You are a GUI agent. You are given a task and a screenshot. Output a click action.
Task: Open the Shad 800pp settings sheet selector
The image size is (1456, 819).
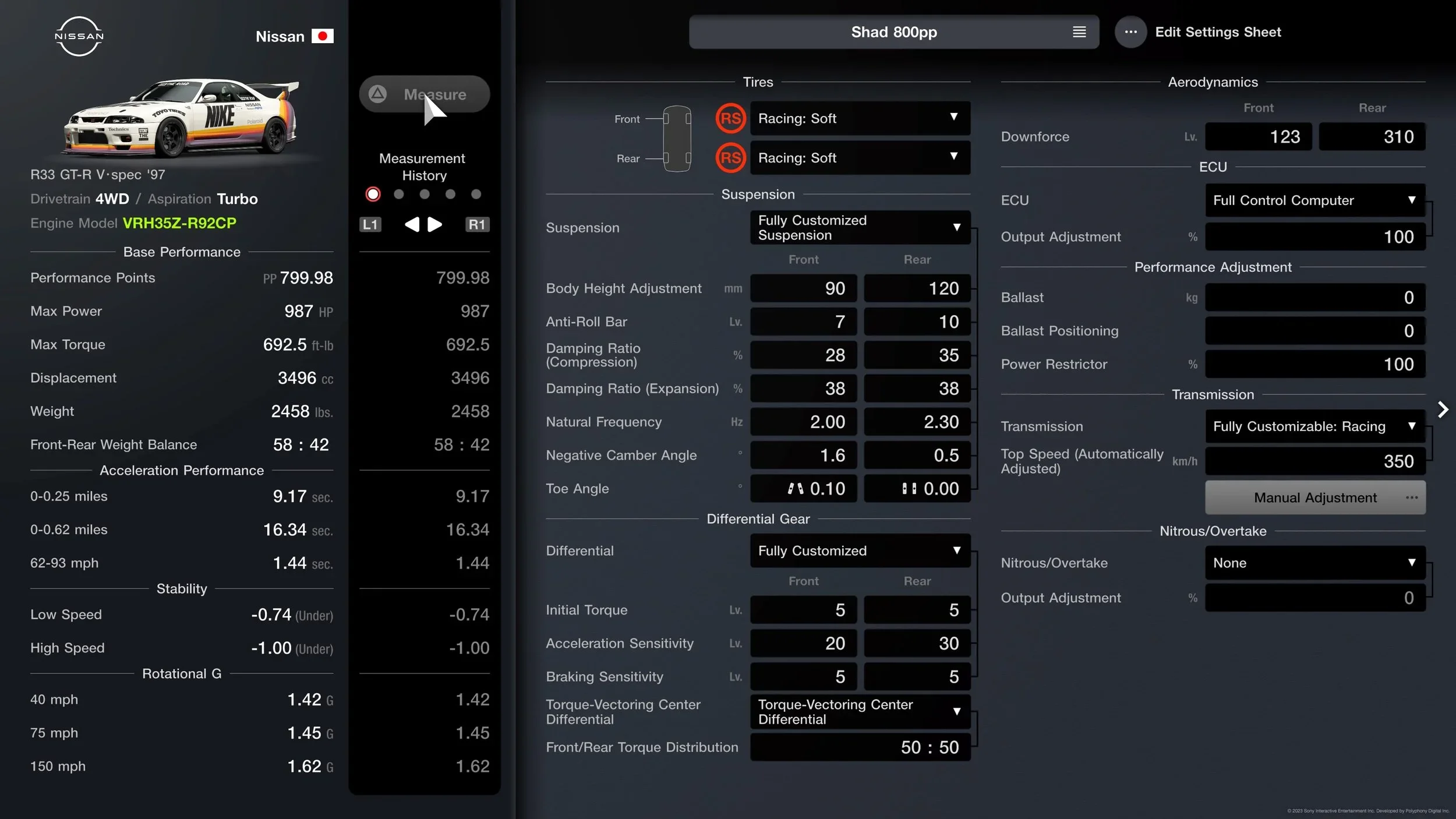point(893,32)
